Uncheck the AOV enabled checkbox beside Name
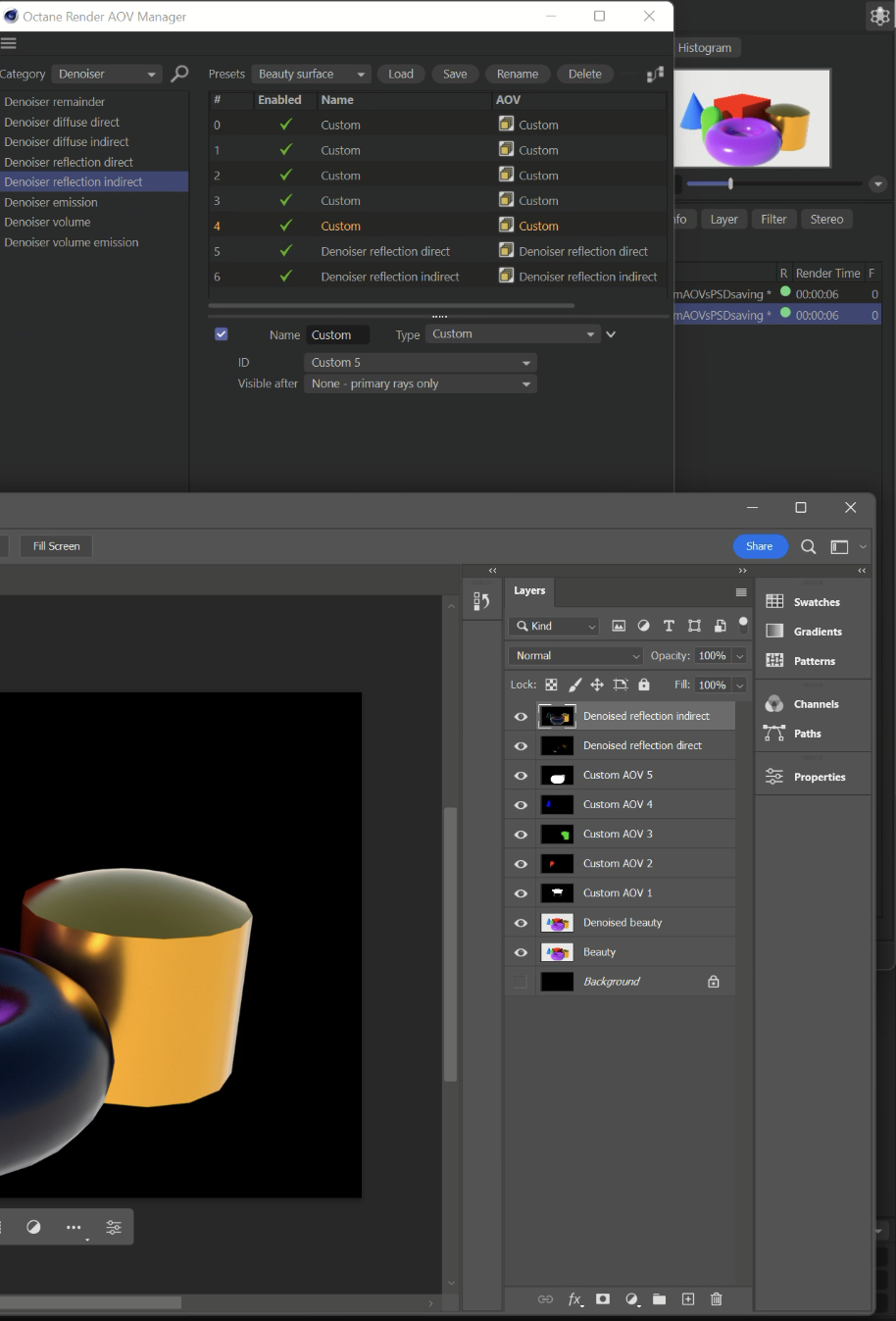 (x=222, y=334)
